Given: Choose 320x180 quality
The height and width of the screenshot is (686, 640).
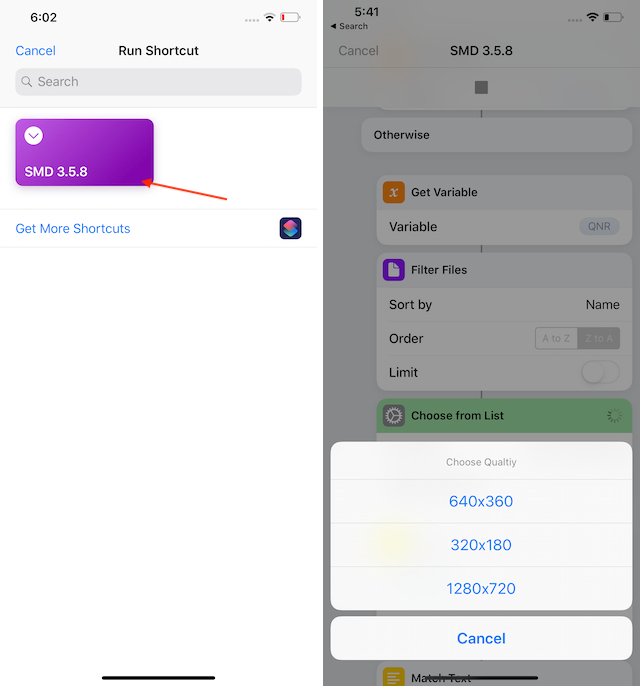Looking at the screenshot, I should 481,545.
